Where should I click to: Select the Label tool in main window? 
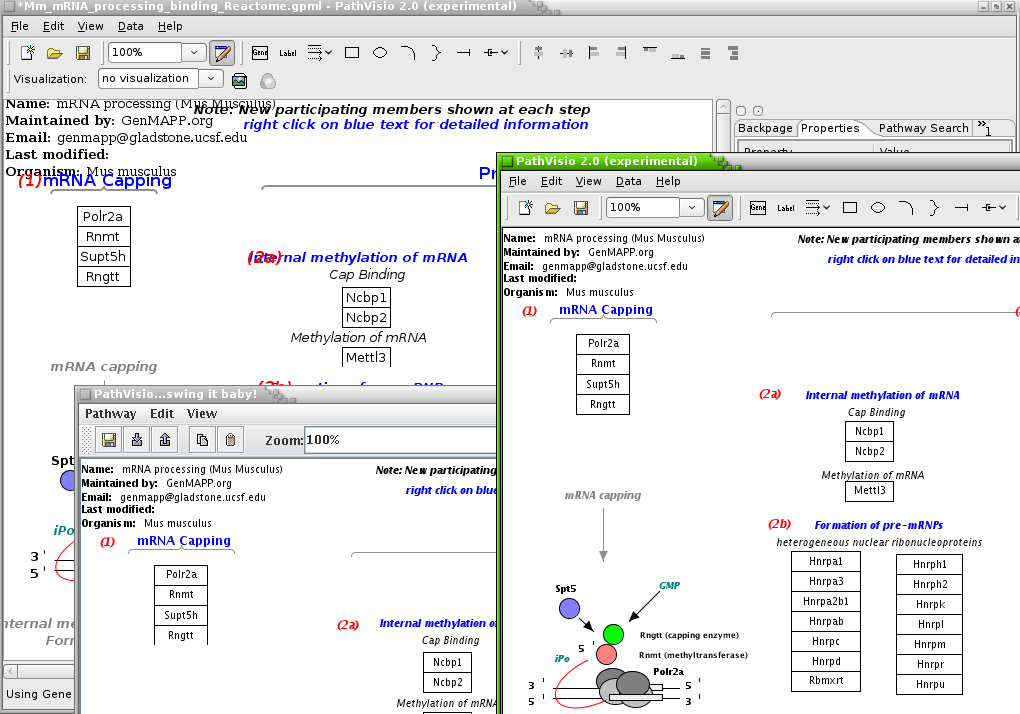288,53
